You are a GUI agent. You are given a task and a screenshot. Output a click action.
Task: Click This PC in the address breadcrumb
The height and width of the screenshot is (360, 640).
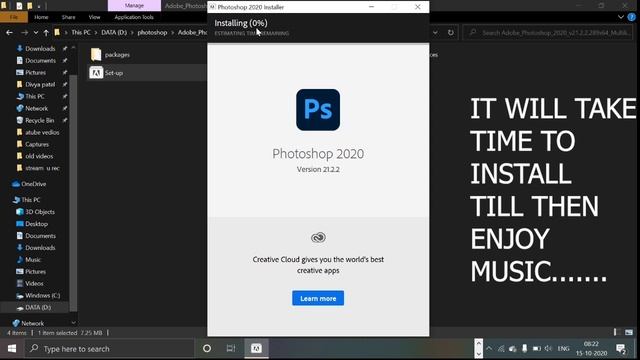click(81, 32)
